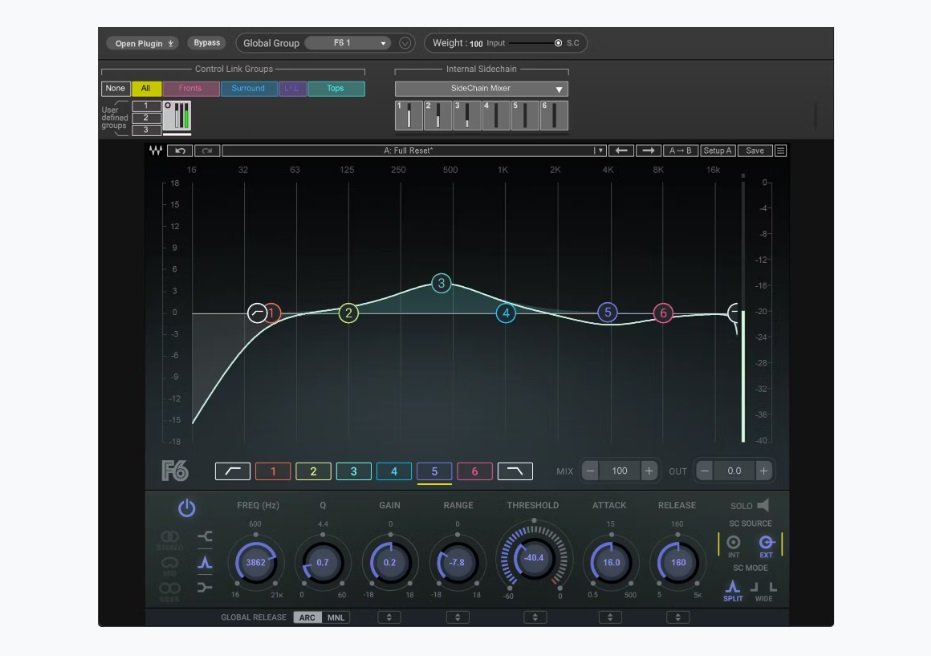Load the next preset with right arrow
Image resolution: width=931 pixels, height=656 pixels.
click(x=648, y=151)
